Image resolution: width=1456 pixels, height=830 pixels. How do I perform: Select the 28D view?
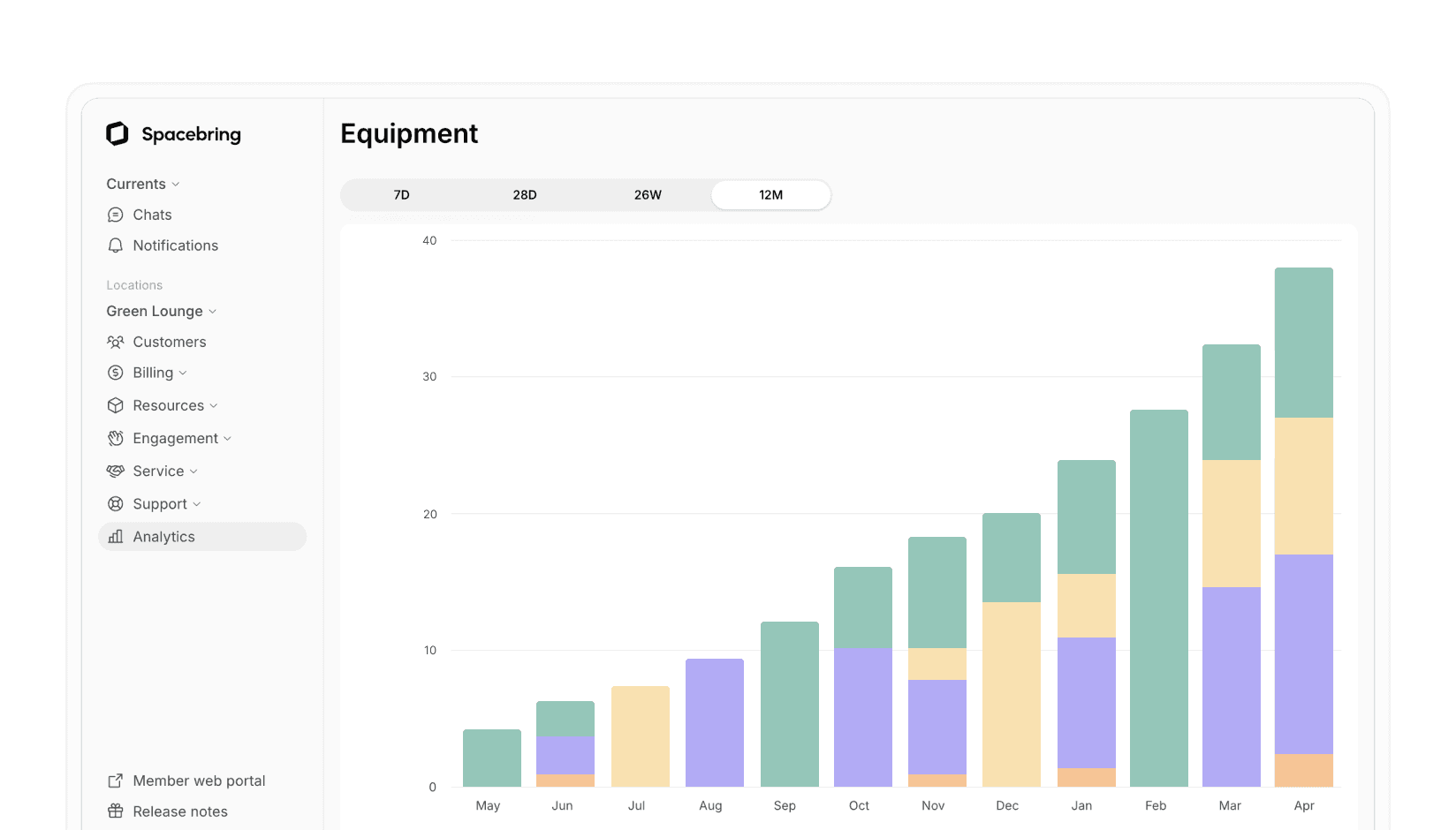click(525, 194)
